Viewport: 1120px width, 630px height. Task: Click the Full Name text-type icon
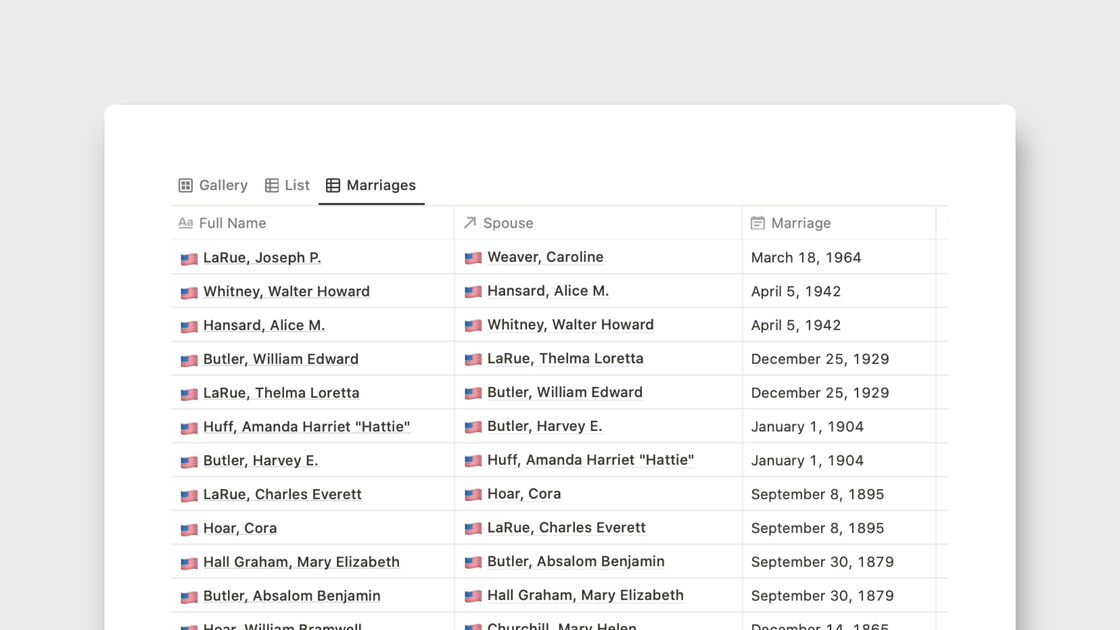coord(186,223)
